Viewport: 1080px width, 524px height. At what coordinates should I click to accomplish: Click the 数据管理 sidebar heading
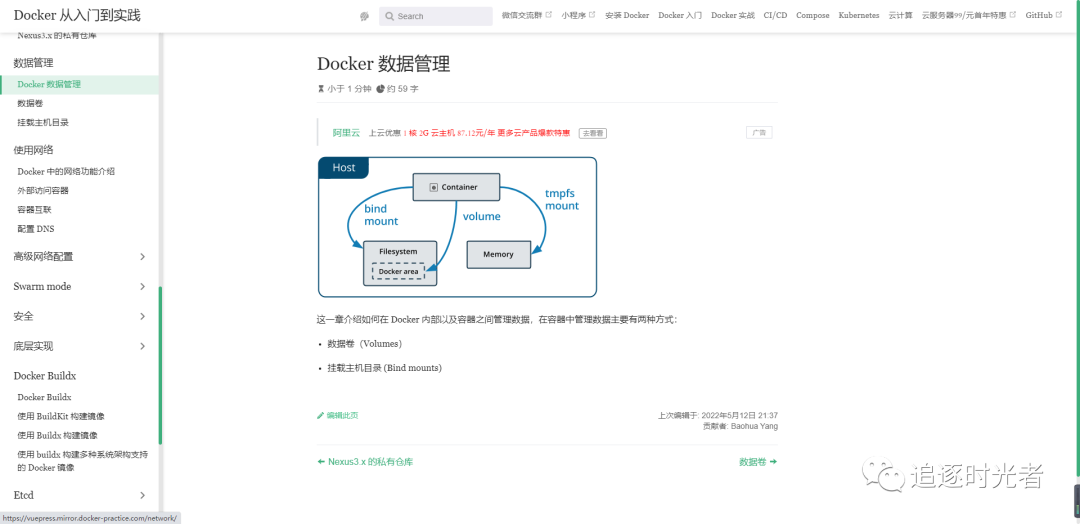(x=33, y=63)
